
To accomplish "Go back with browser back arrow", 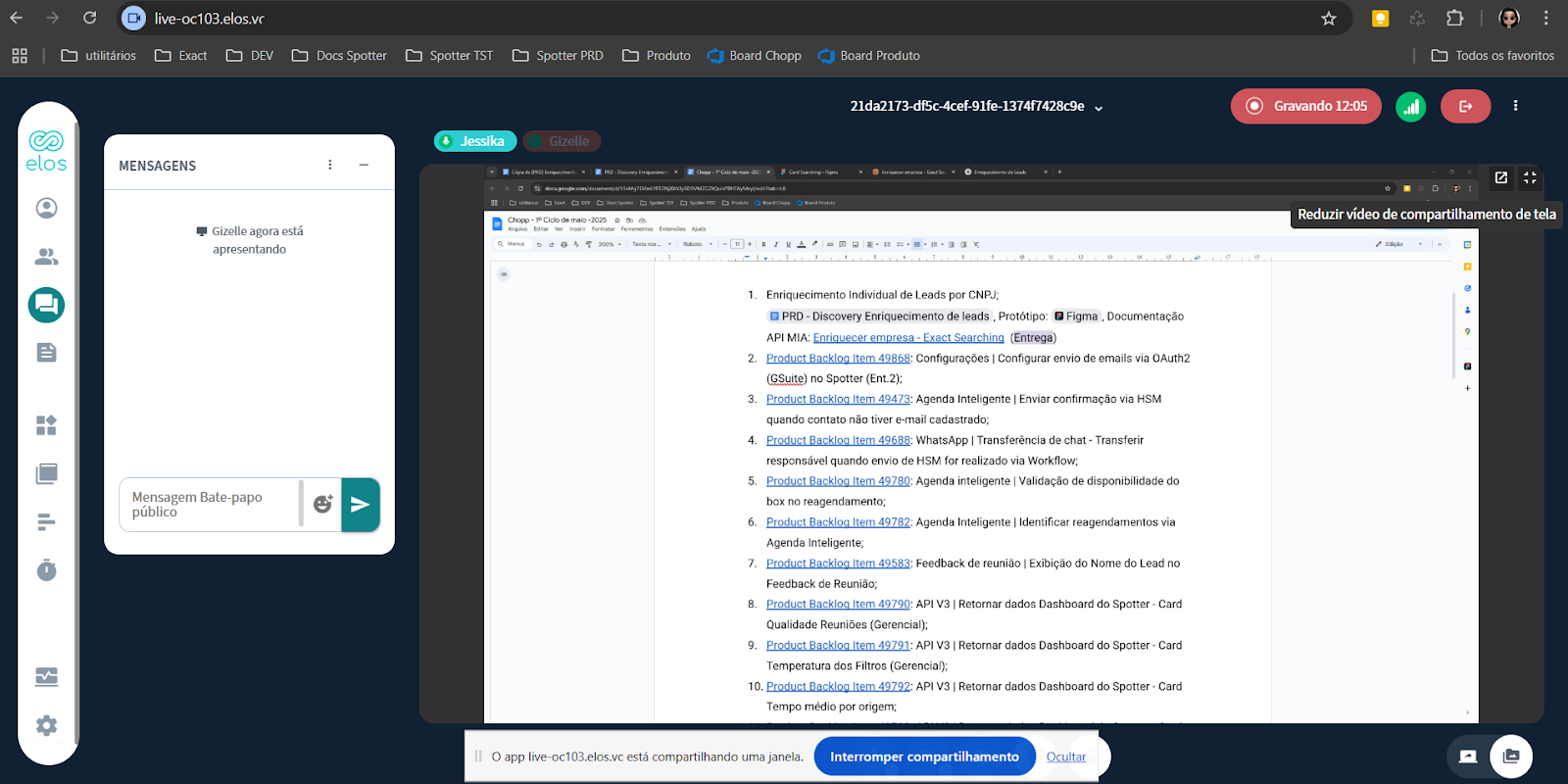I will 16,18.
